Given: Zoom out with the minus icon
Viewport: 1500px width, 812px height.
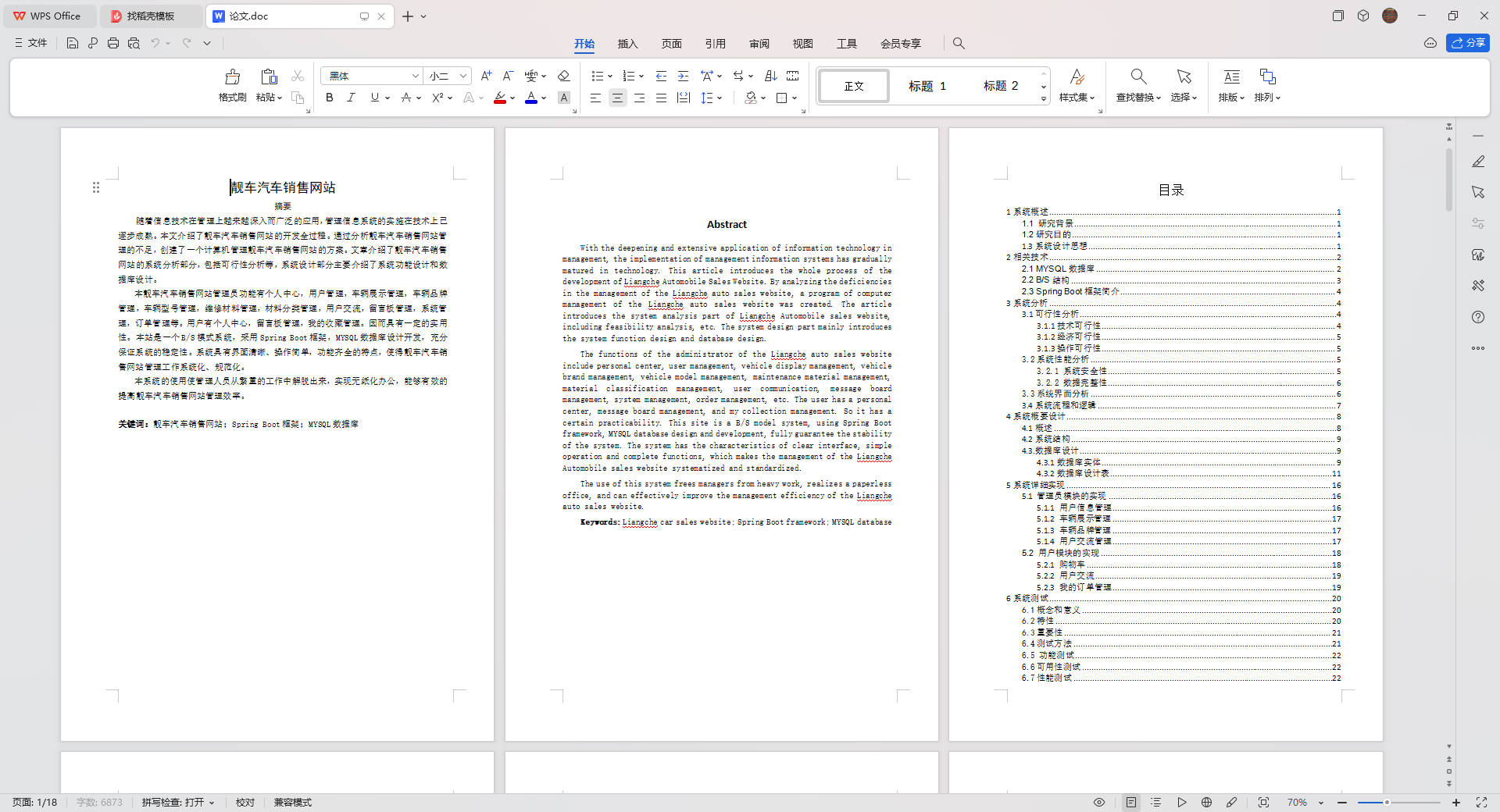Looking at the screenshot, I should pos(1342,802).
